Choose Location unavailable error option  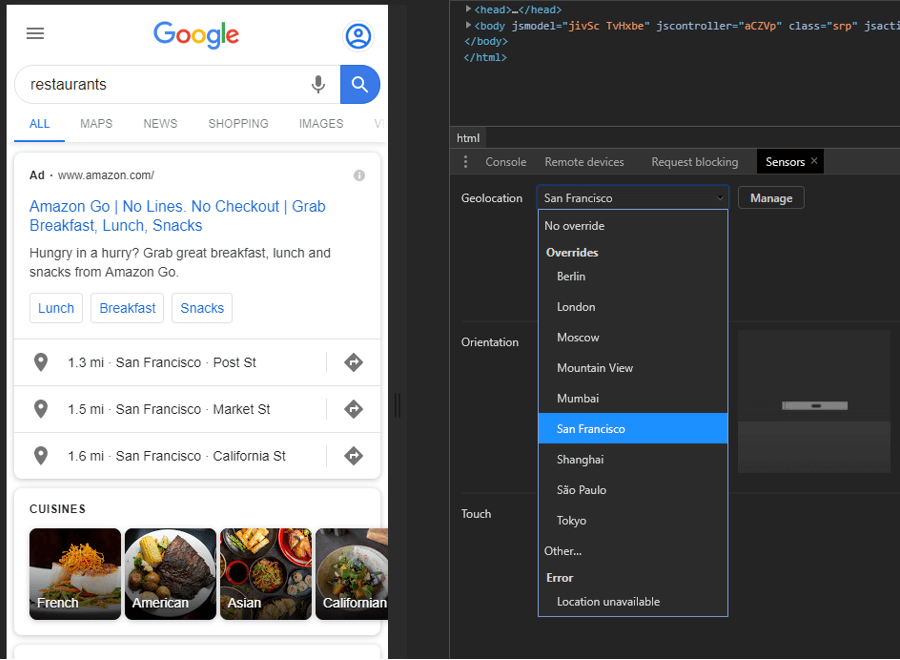[x=633, y=601]
